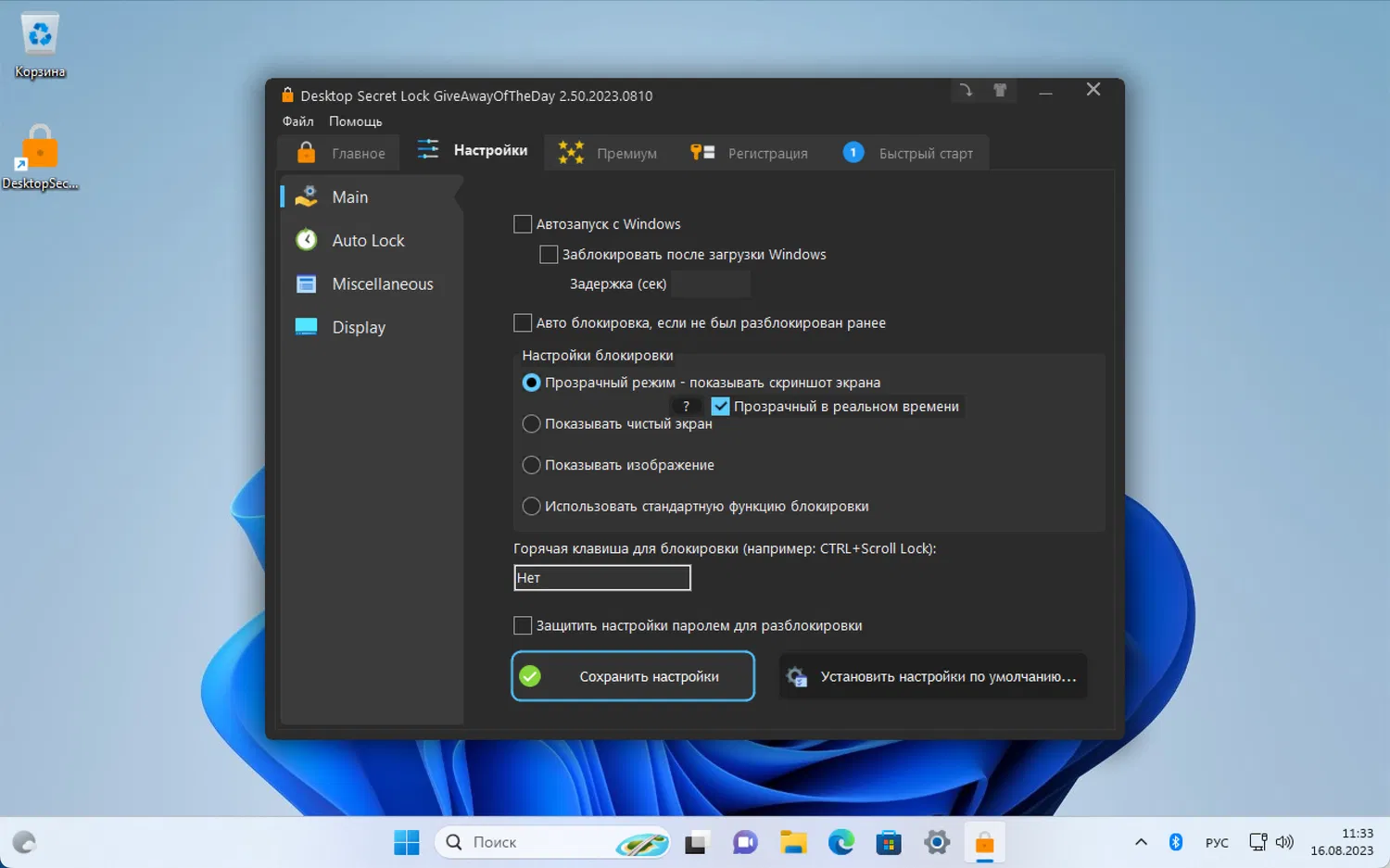Enable Авто блокировка, если не был разблокирован ранее
Viewport: 1390px width, 868px height.
[x=523, y=323]
